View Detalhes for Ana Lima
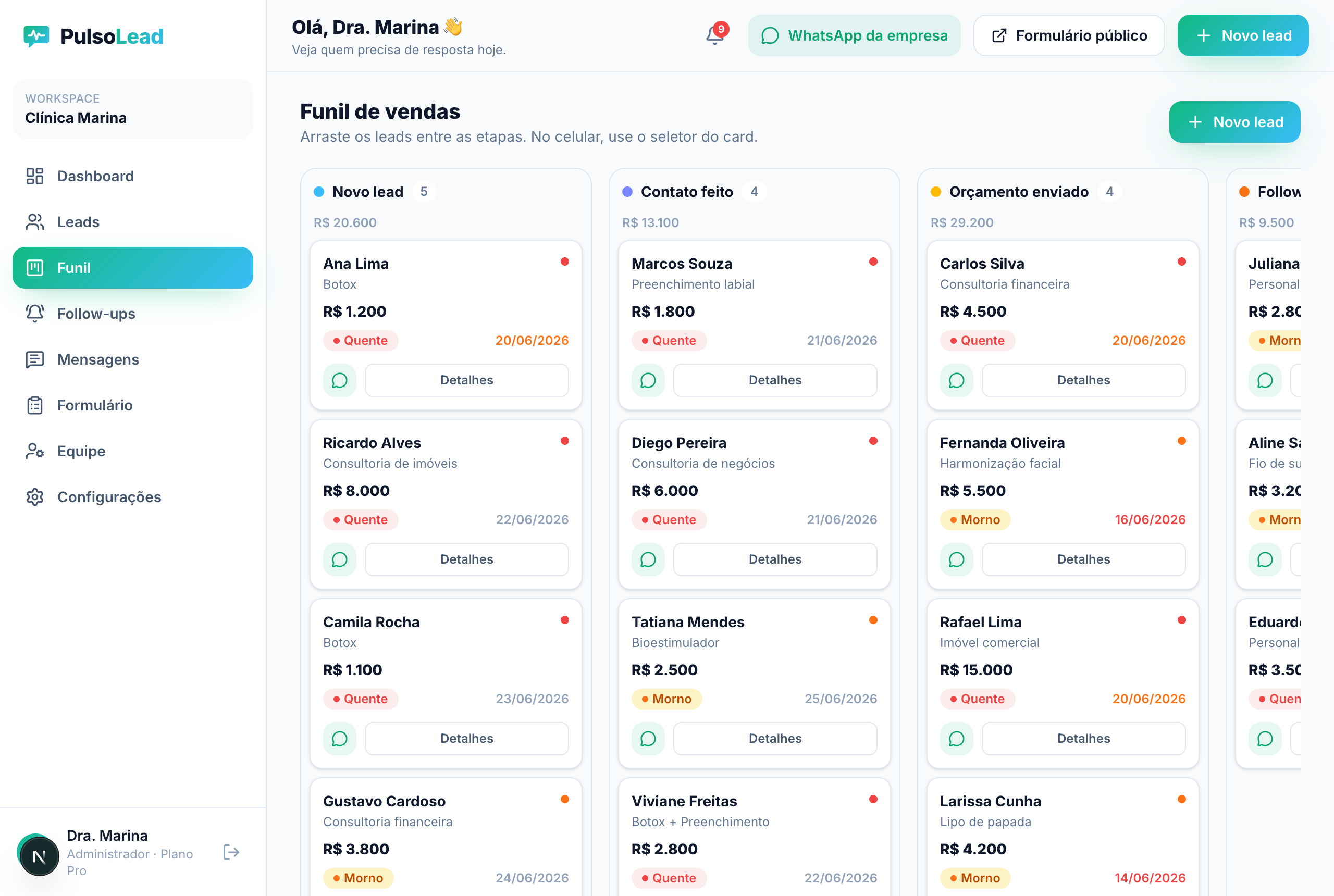 click(x=467, y=380)
